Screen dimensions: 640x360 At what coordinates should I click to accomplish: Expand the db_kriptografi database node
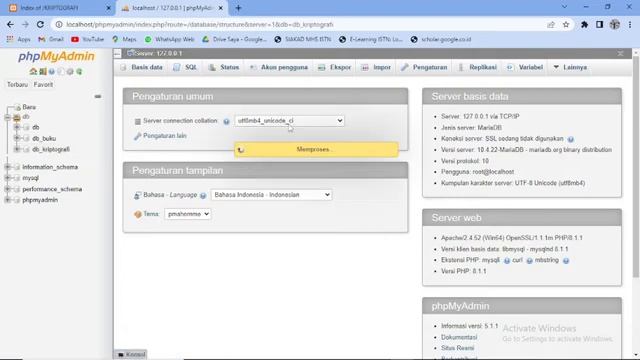coord(17,149)
